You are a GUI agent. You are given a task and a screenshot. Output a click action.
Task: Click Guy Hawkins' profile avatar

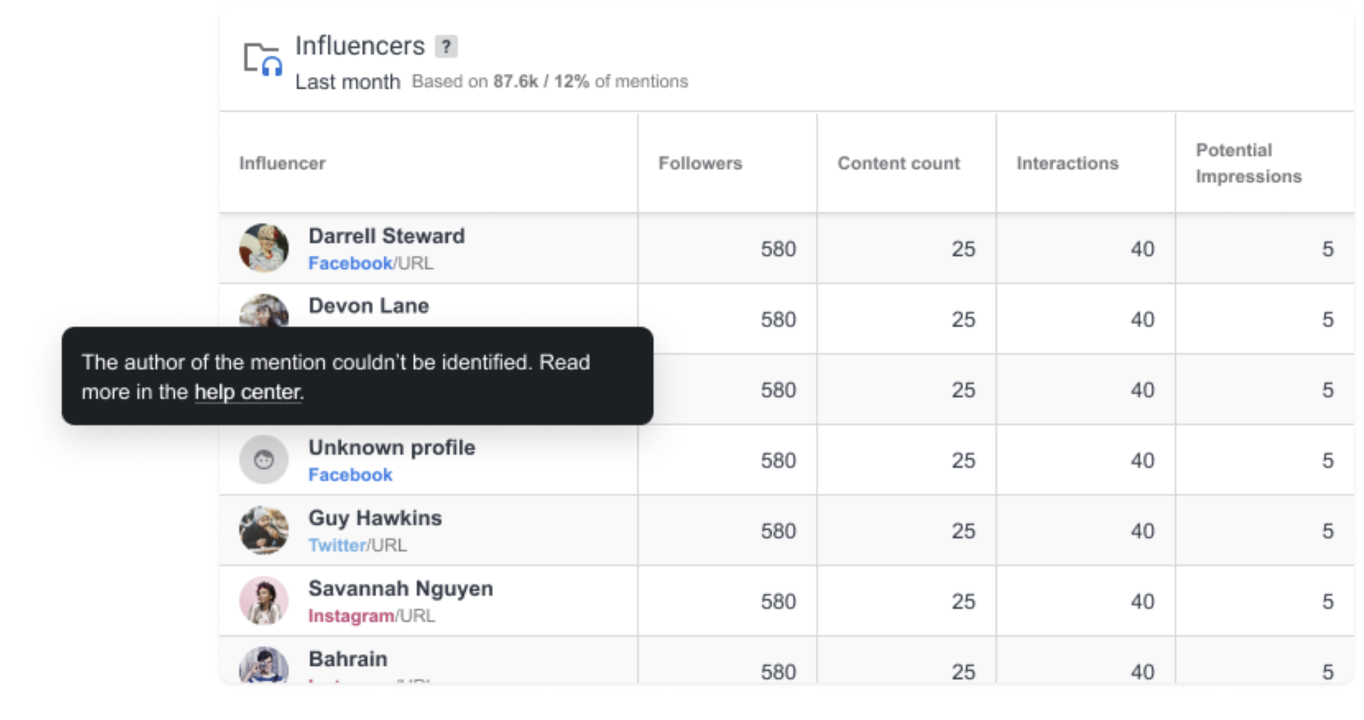[263, 530]
